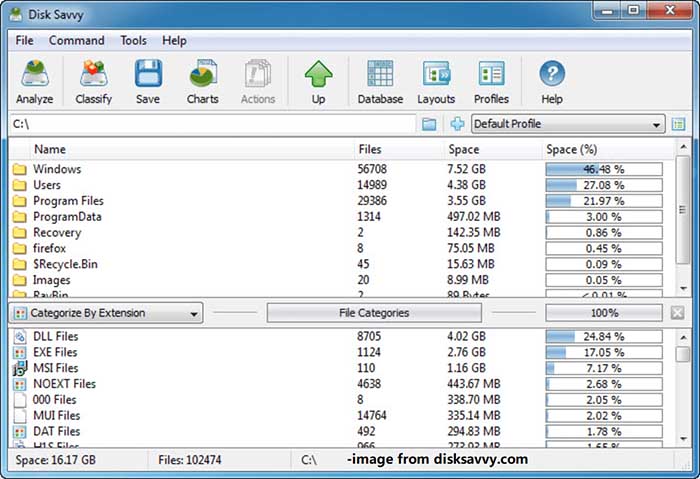The image size is (700, 479).
Task: Click the Recovery folder icon
Action: [x=19, y=233]
